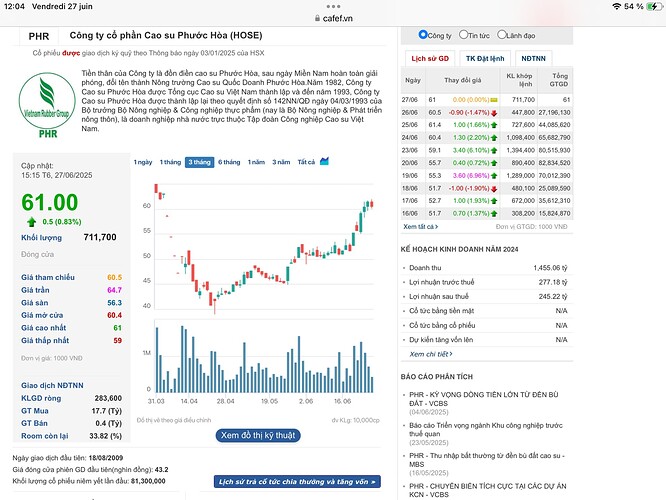Click the large 61.00 price
Image resolution: width=666 pixels, height=500 pixels.
click(x=50, y=202)
